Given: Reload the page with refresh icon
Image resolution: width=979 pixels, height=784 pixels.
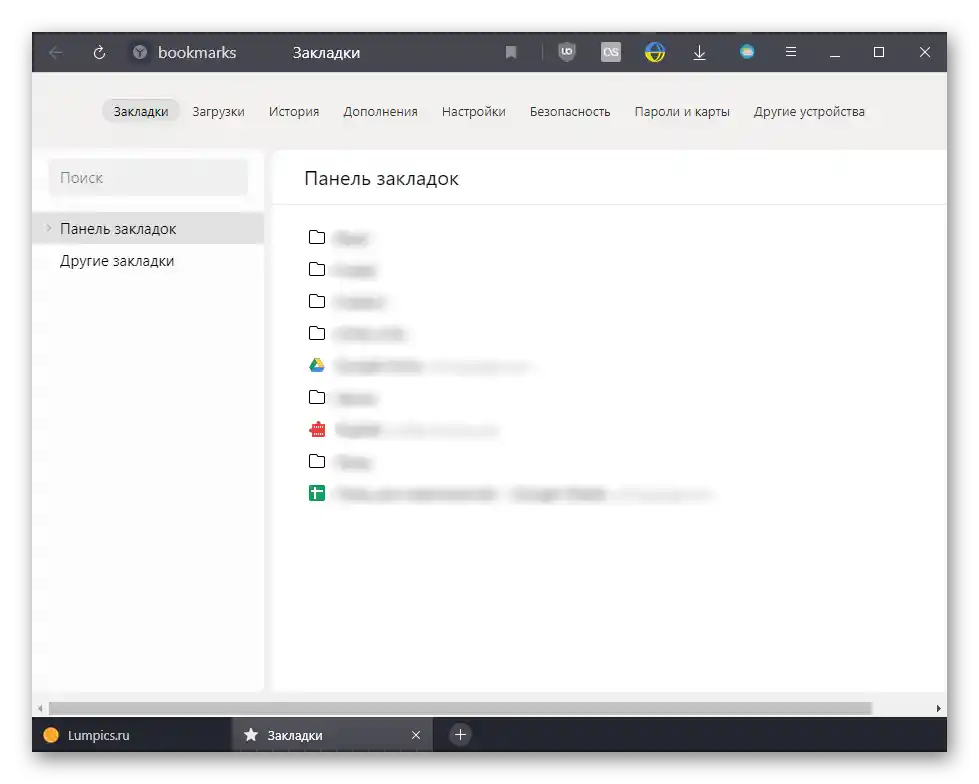Looking at the screenshot, I should pos(99,52).
